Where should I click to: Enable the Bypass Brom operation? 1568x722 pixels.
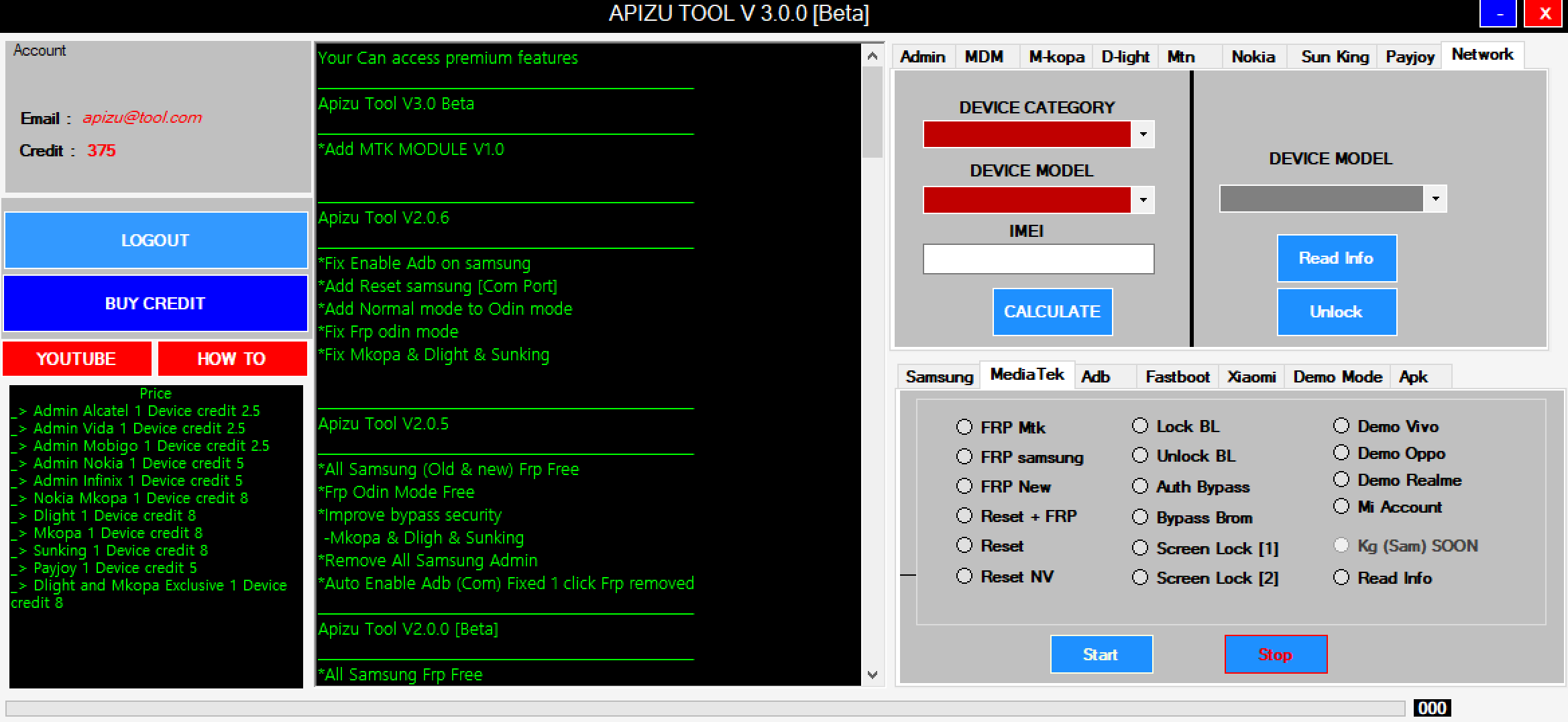click(x=1140, y=517)
